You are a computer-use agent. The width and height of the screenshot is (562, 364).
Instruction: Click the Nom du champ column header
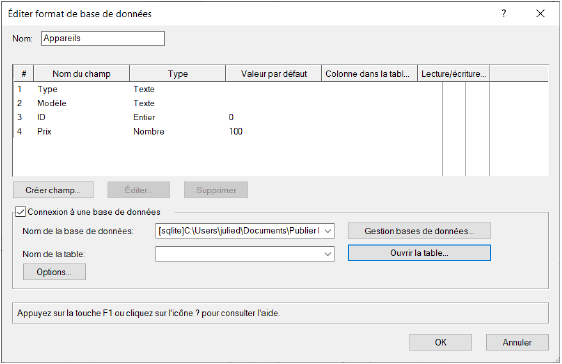tap(81, 74)
